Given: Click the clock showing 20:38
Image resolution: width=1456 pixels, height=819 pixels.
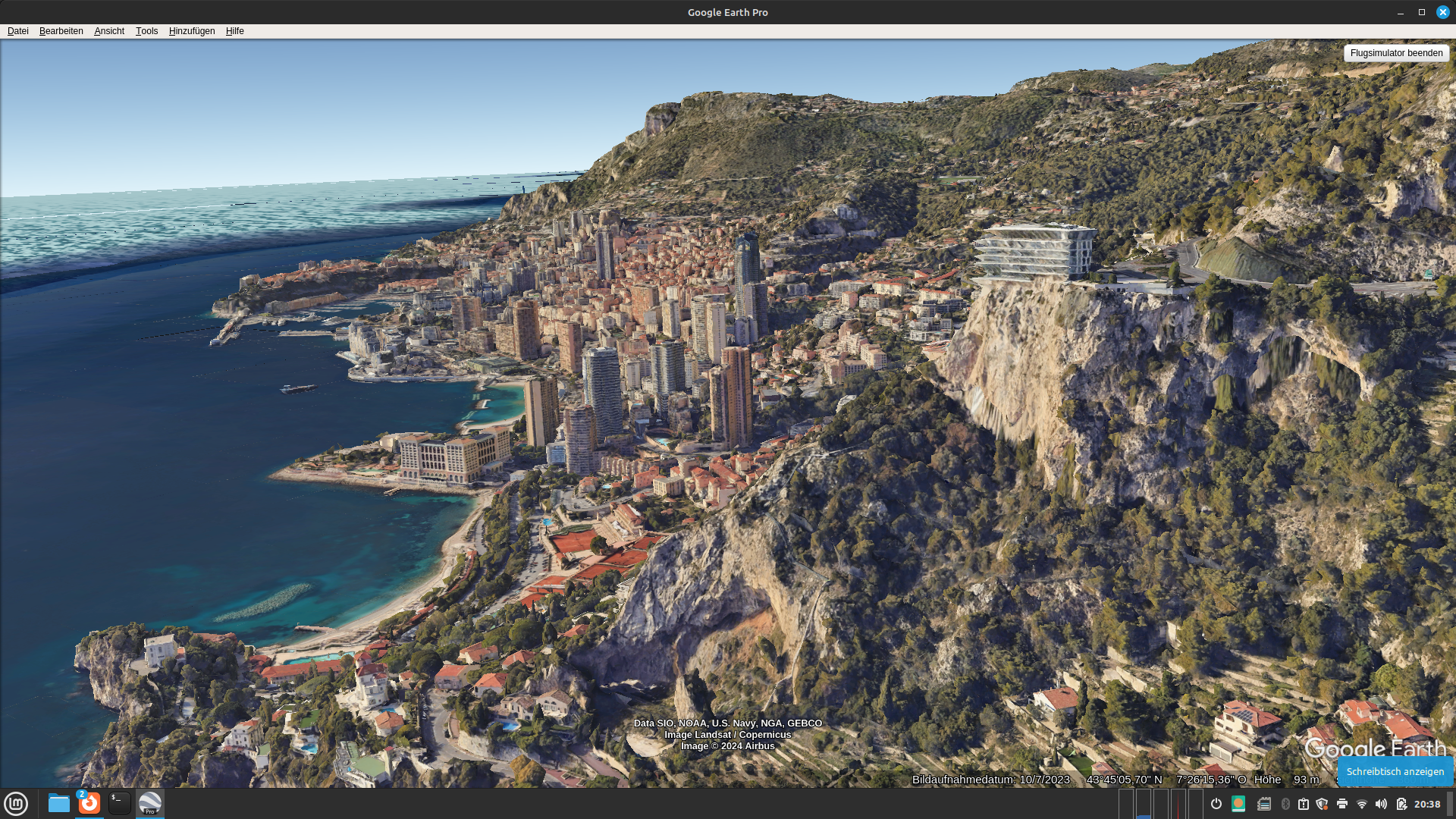Looking at the screenshot, I should point(1427,804).
